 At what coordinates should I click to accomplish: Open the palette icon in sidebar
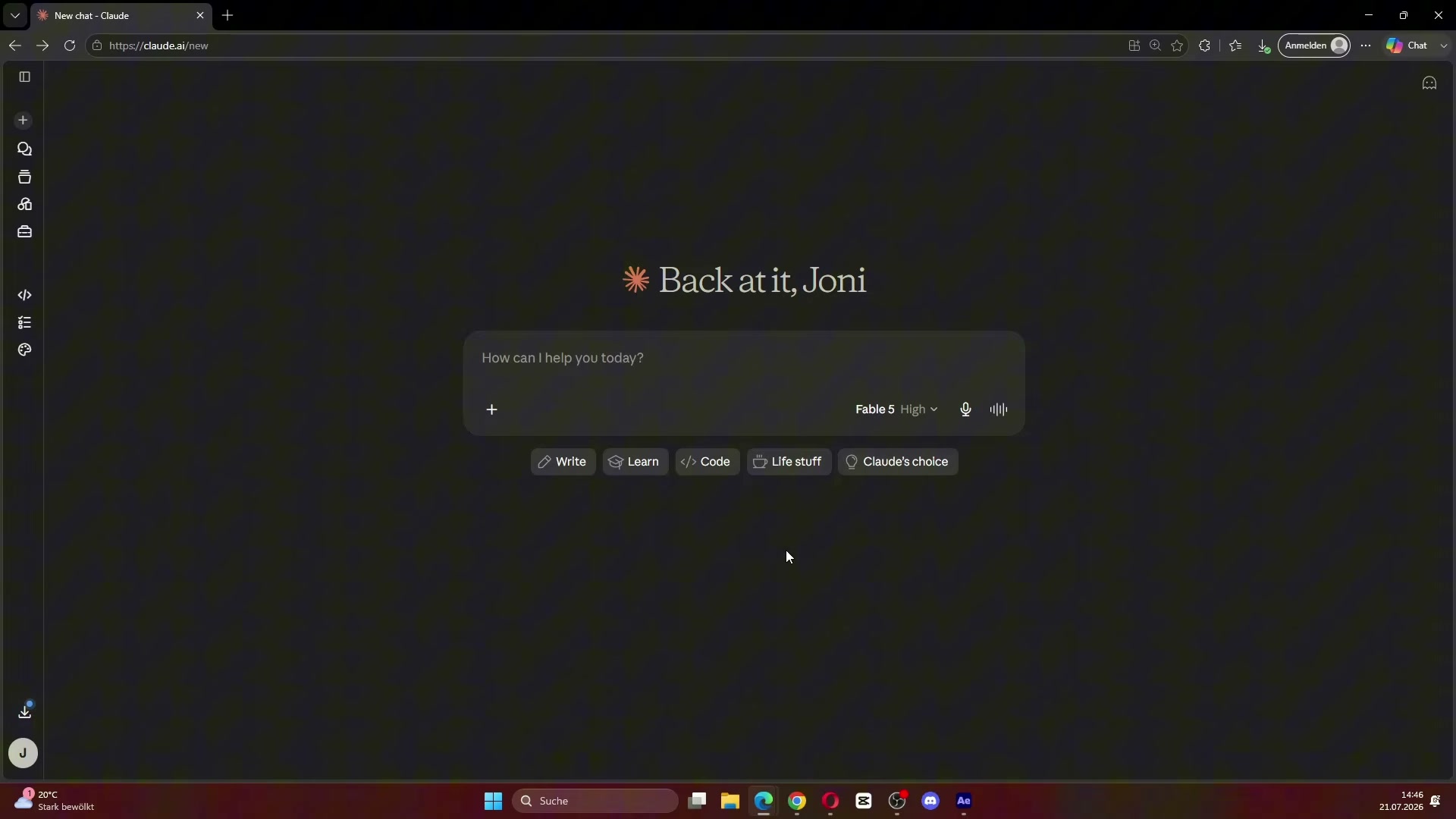point(24,350)
